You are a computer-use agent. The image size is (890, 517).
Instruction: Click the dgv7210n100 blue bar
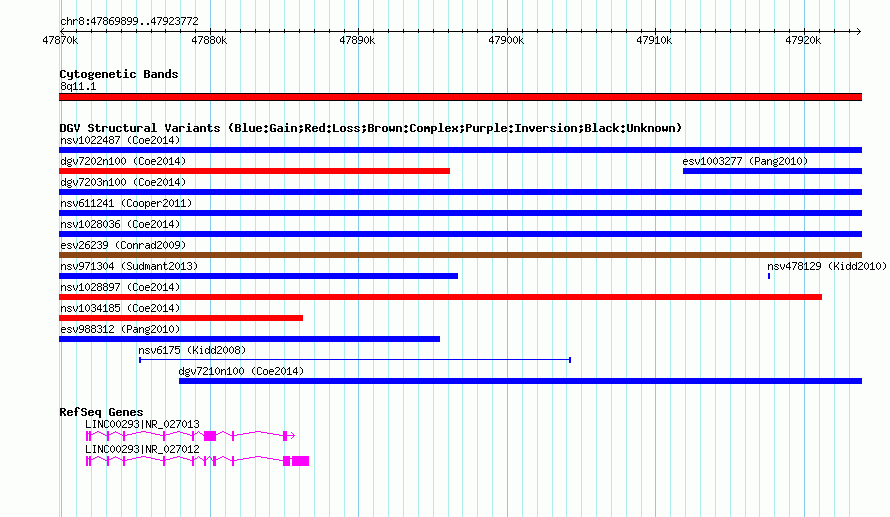click(520, 381)
